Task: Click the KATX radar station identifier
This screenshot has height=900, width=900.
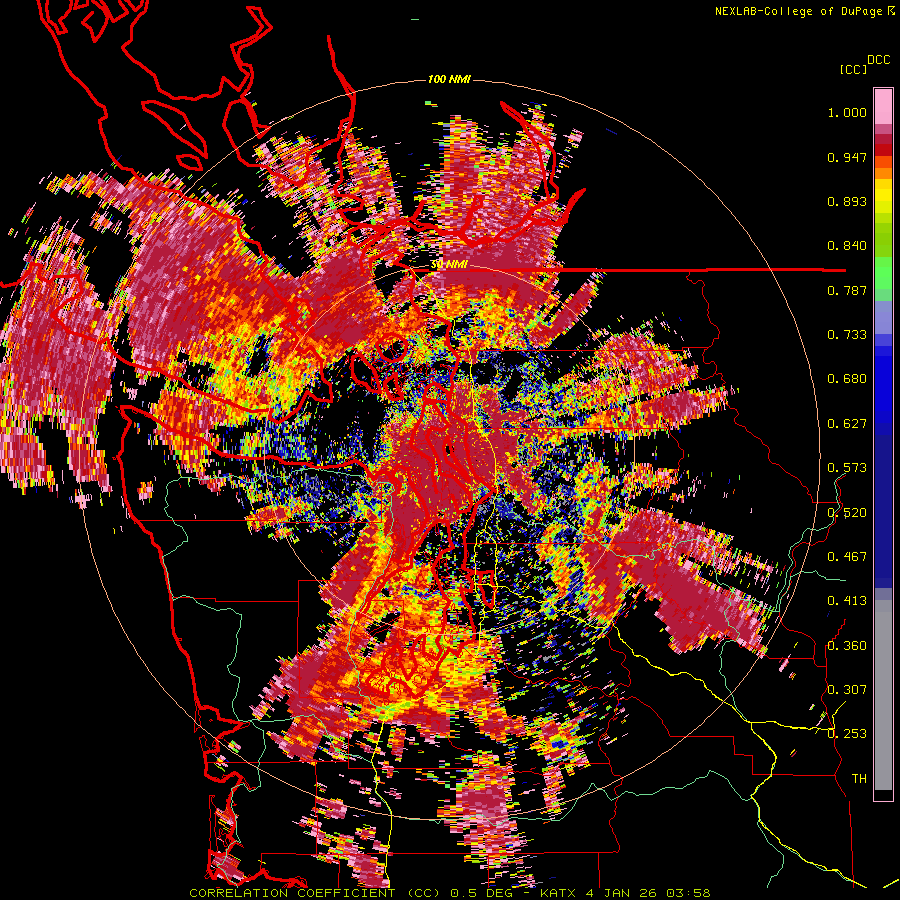Action: [558, 893]
